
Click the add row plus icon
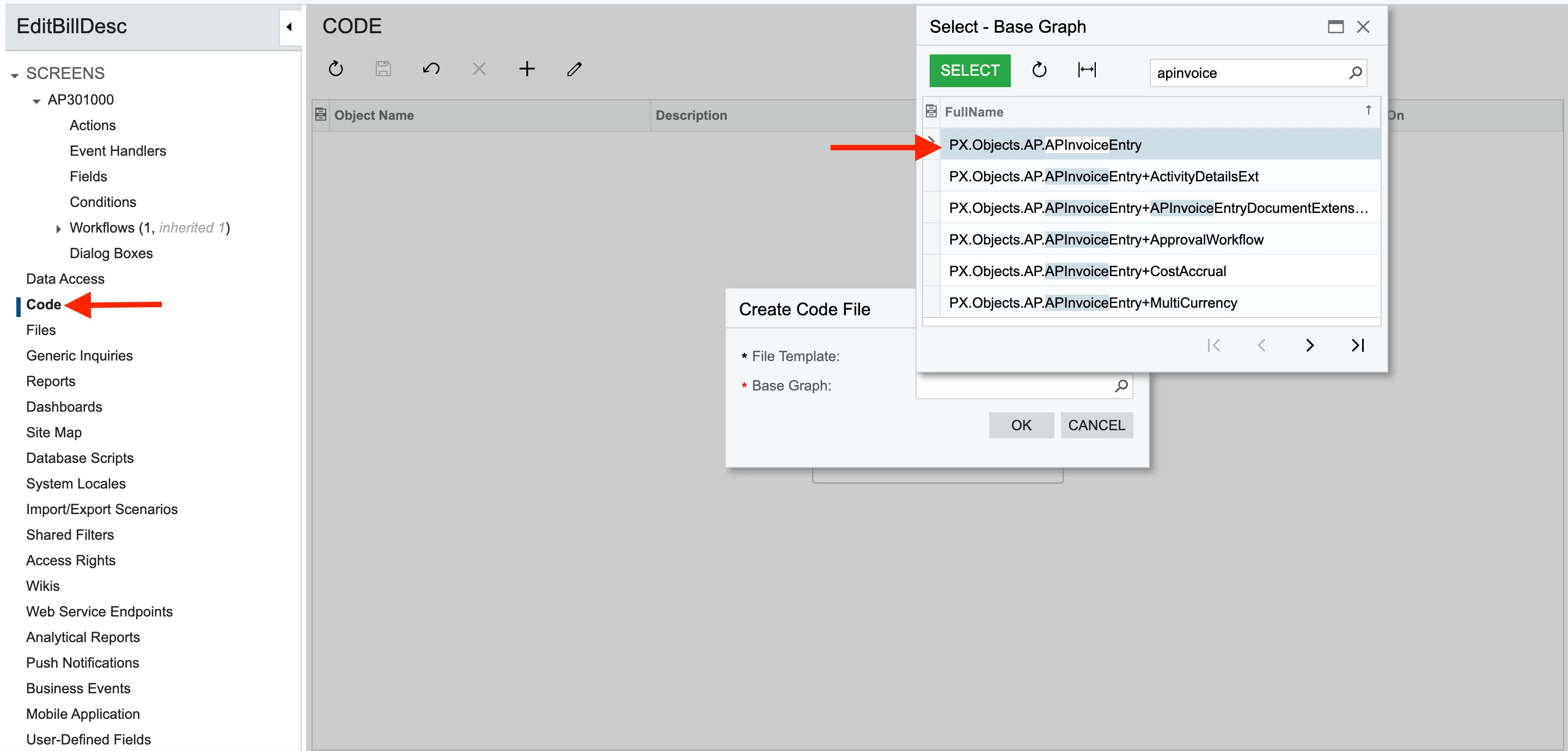[527, 69]
